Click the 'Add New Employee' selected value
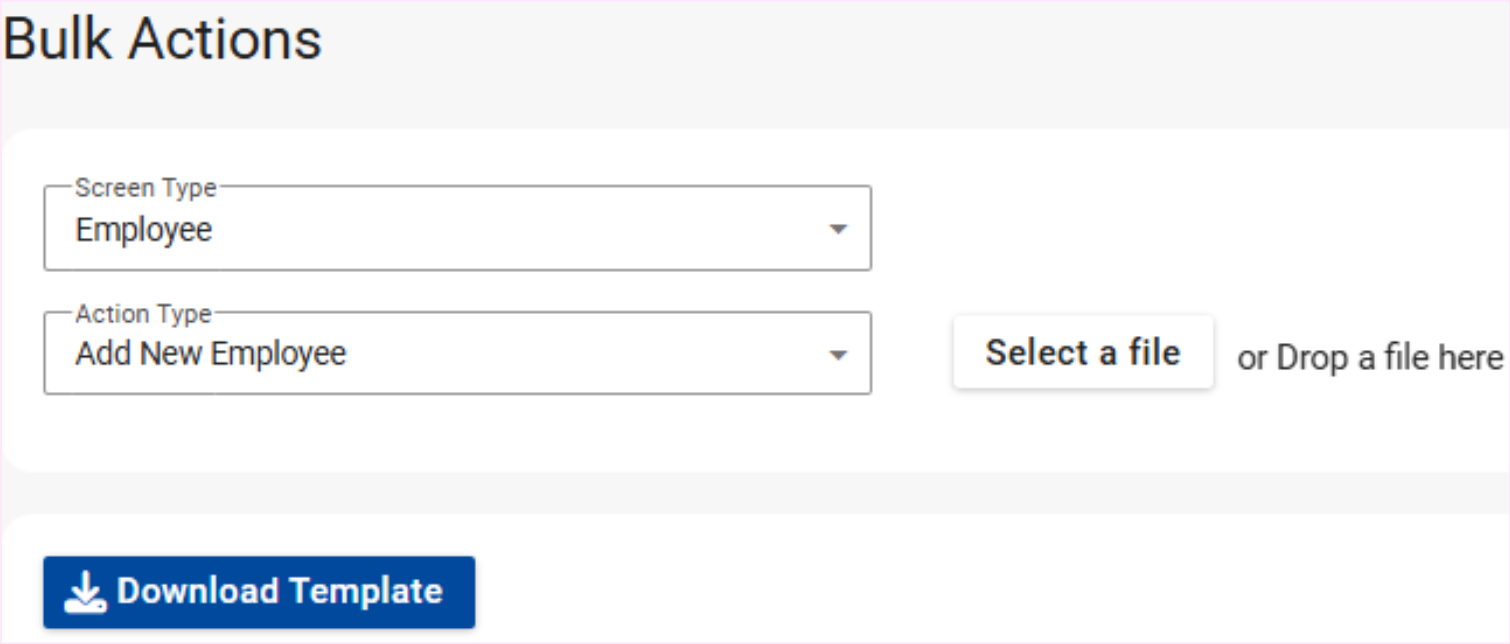This screenshot has height=644, width=1510. pos(211,354)
